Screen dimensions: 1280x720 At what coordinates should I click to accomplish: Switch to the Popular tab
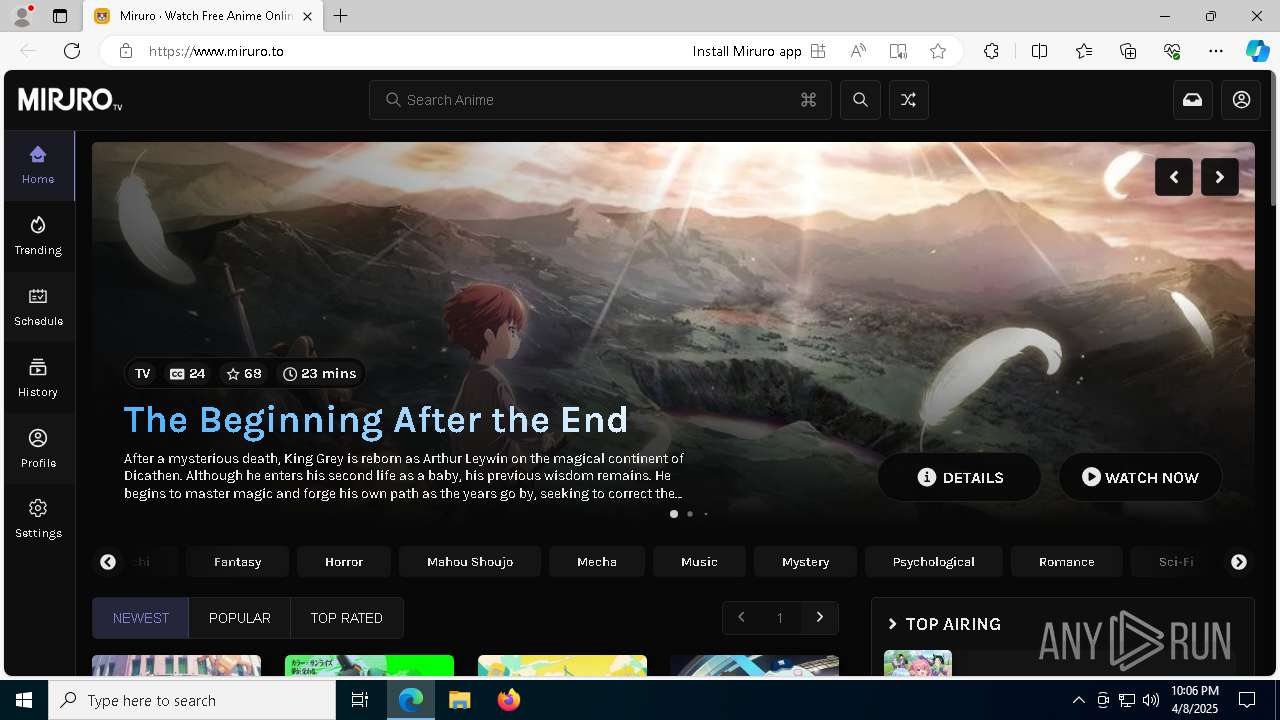click(x=240, y=618)
